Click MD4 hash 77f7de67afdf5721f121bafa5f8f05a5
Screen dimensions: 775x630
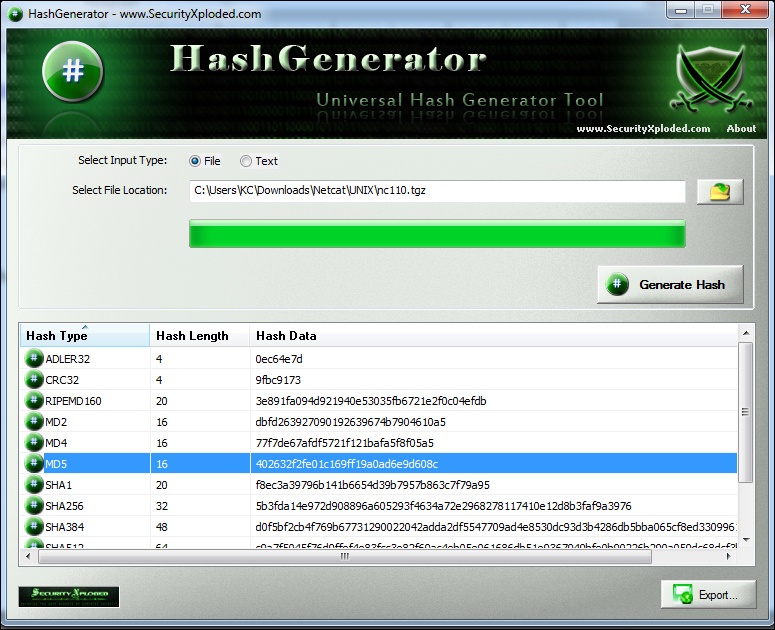pos(344,443)
